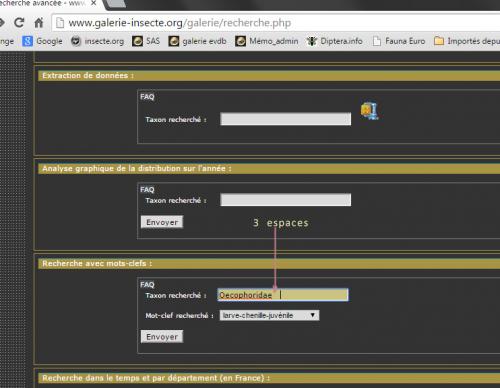Image resolution: width=500 pixels, height=388 pixels.
Task: Open the galerie evdb bookmark
Action: point(197,41)
